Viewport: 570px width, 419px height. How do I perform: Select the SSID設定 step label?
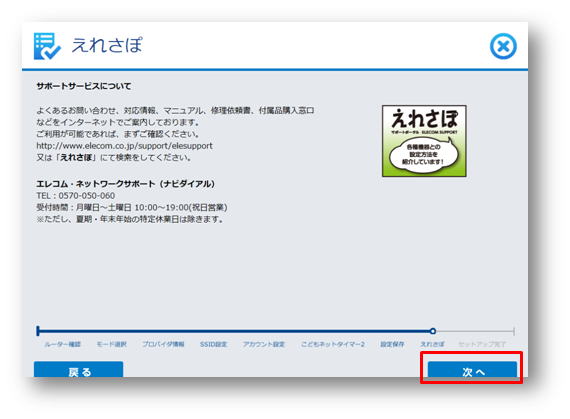point(213,344)
